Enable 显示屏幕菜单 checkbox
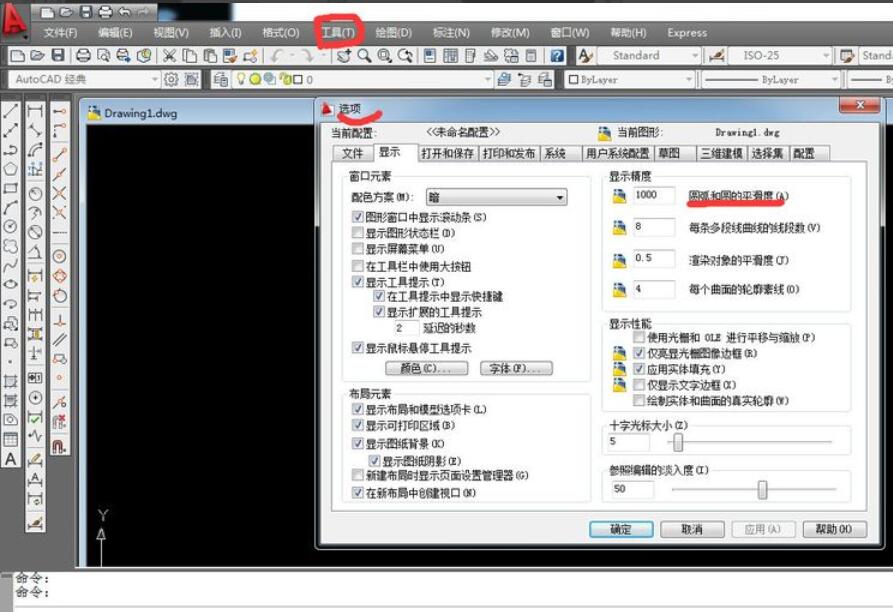The height and width of the screenshot is (612, 893). (x=358, y=249)
